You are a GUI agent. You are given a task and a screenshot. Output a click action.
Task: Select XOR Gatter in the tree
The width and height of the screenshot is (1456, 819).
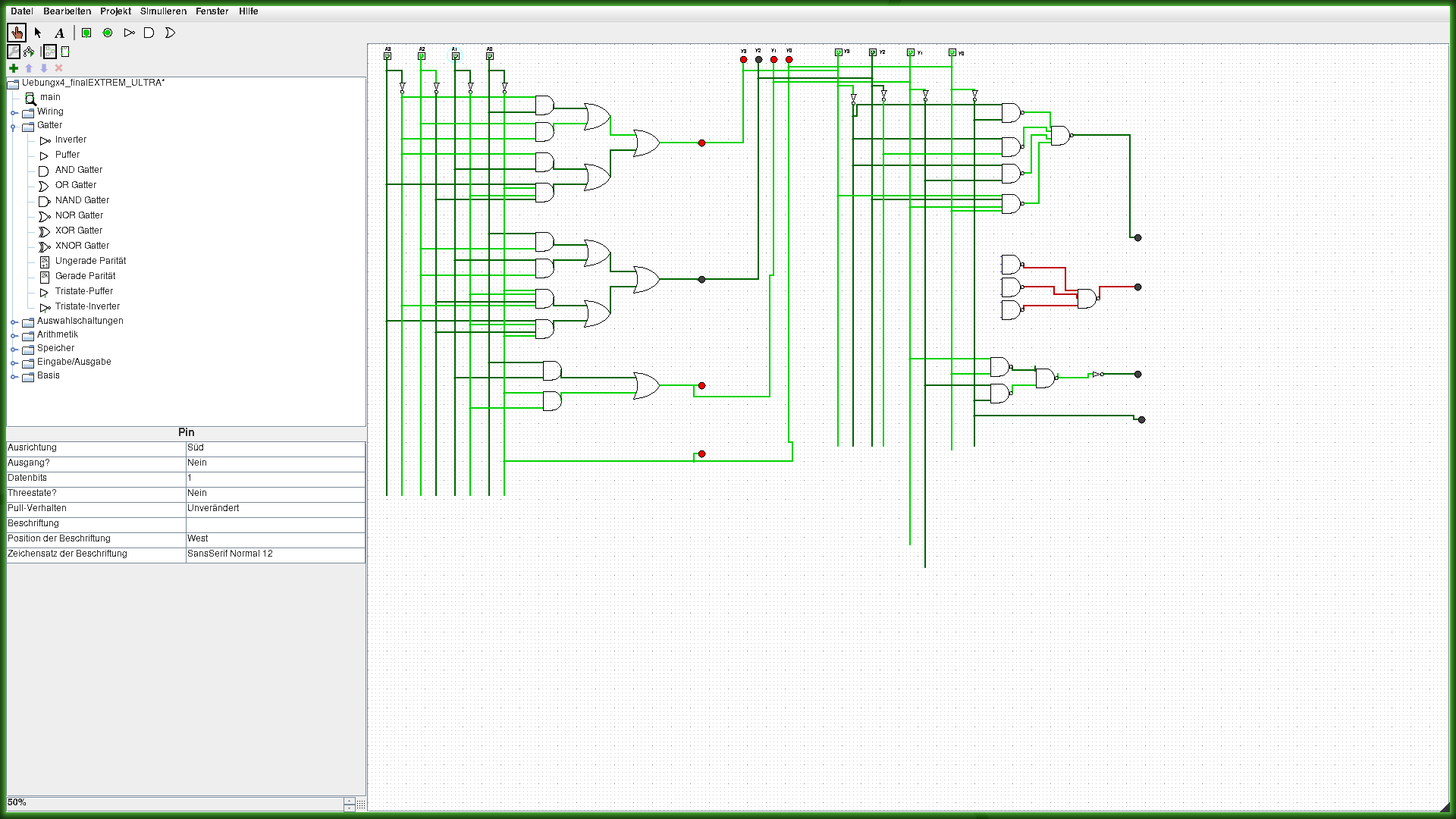click(x=78, y=231)
